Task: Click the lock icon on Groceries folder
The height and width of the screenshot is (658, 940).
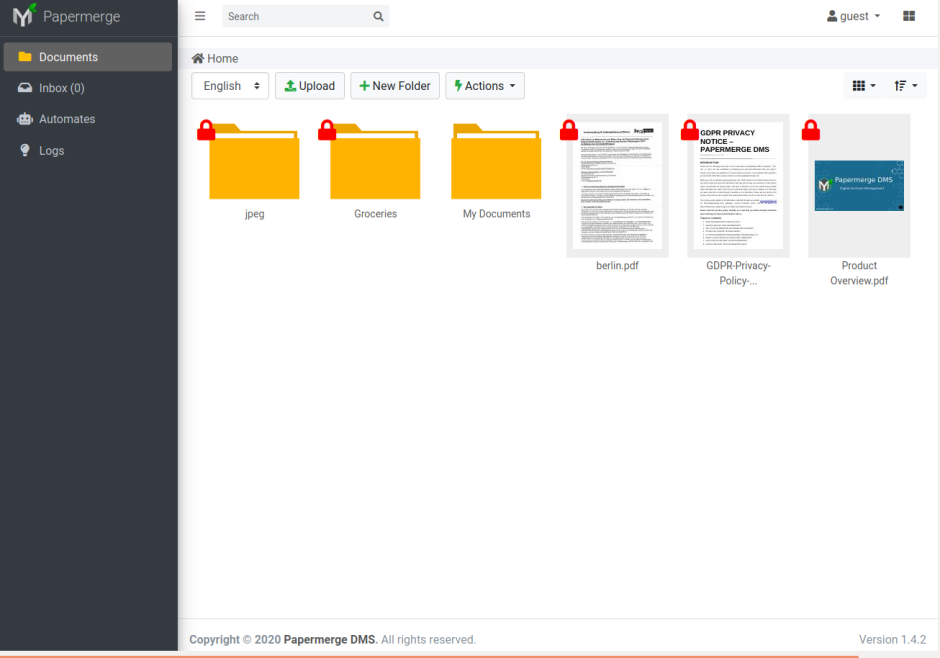Action: click(x=329, y=129)
